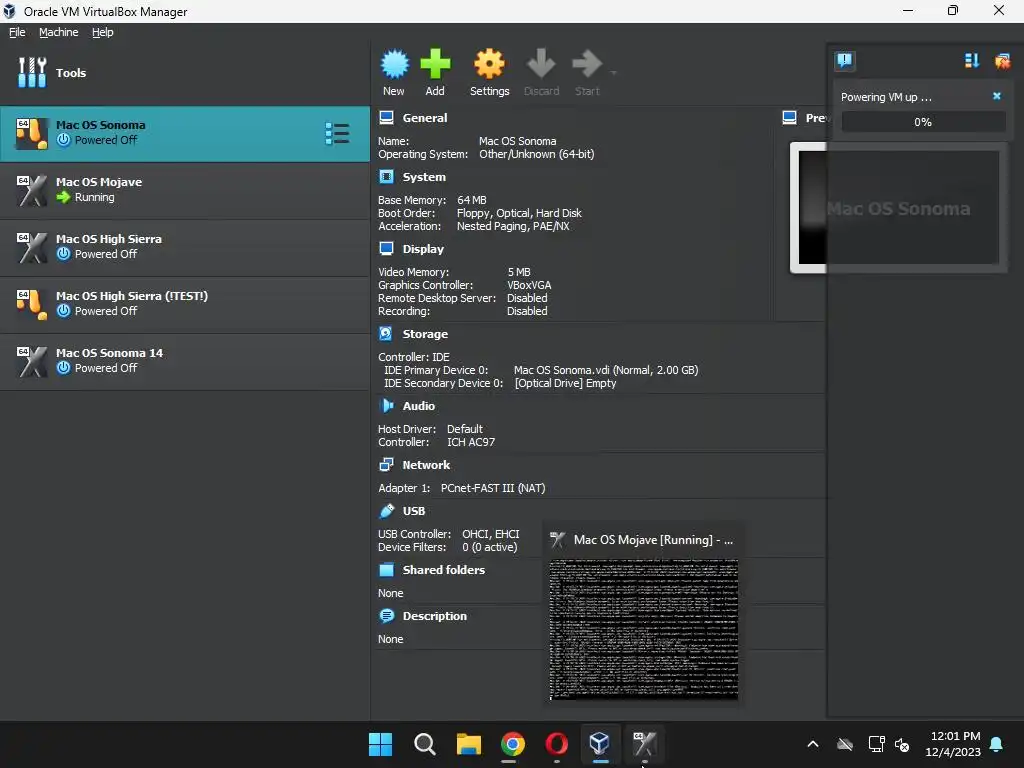Click the Start arrow icon

pos(586,64)
